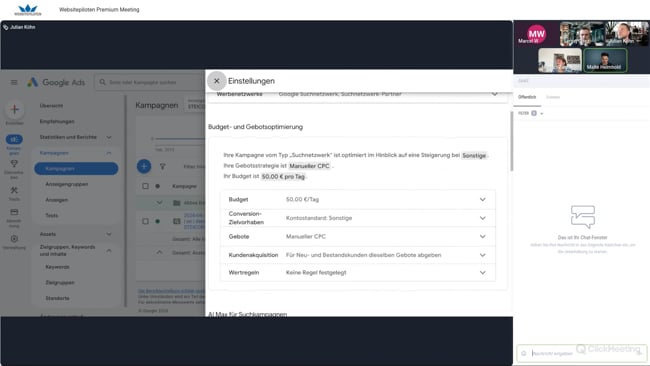Expand the Wertregeln row chevron
Viewport: 650px width, 366px height.
click(x=483, y=273)
